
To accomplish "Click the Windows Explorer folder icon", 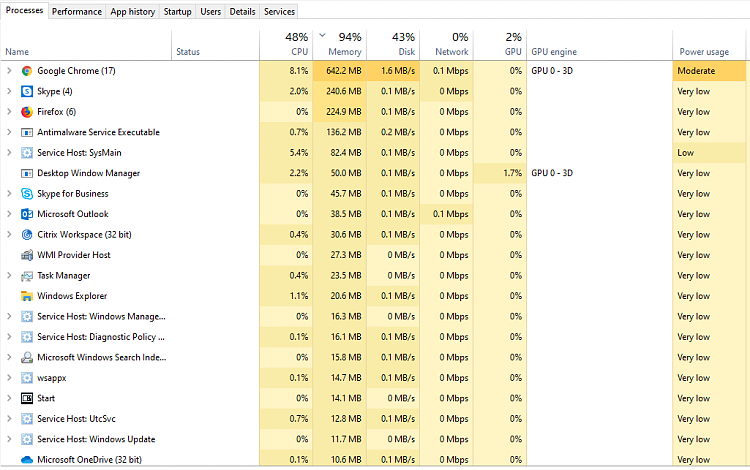I will pyautogui.click(x=27, y=296).
